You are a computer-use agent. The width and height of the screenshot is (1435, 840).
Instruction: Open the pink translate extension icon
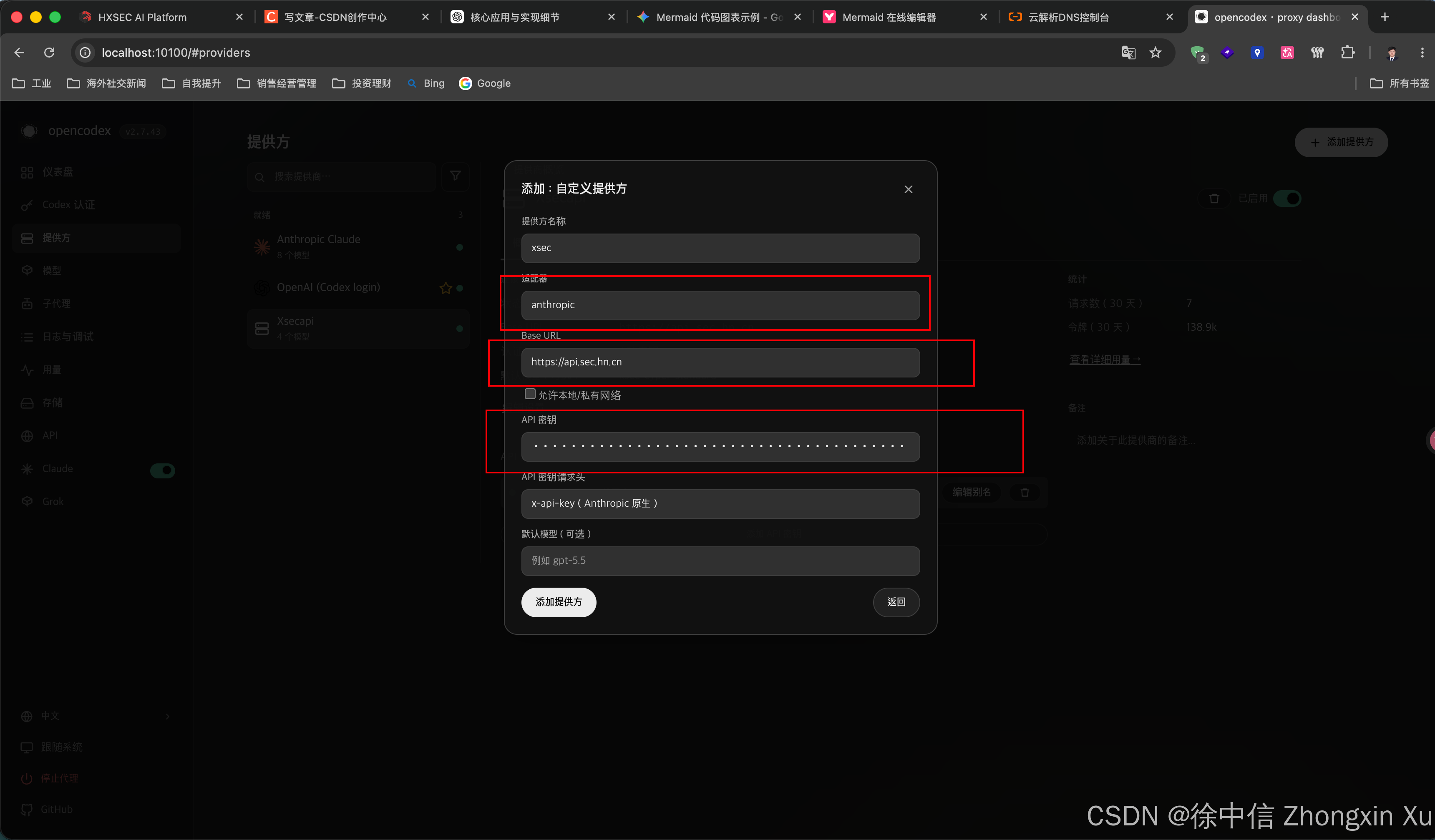tap(1287, 53)
